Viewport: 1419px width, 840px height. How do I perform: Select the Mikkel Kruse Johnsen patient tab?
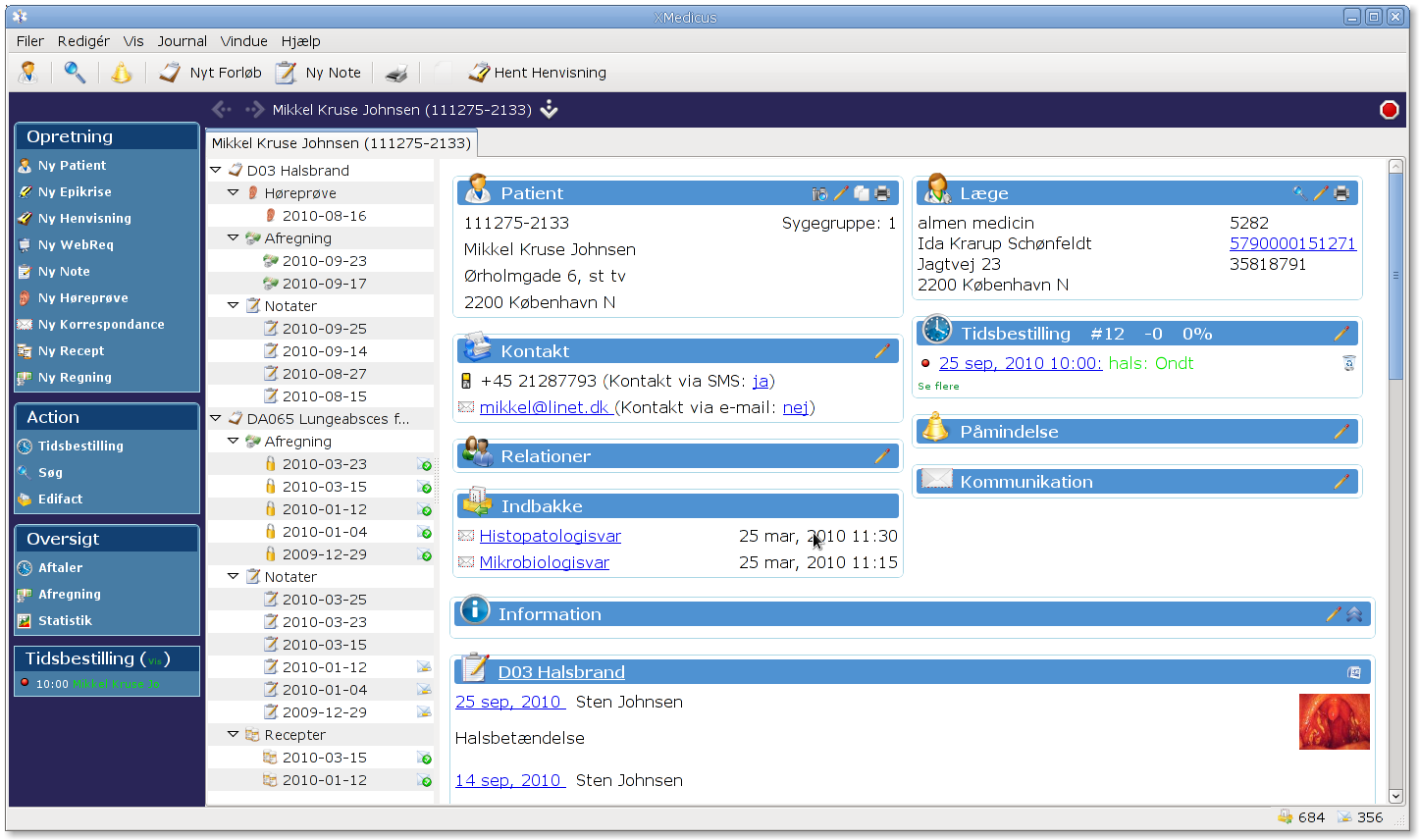[x=342, y=143]
